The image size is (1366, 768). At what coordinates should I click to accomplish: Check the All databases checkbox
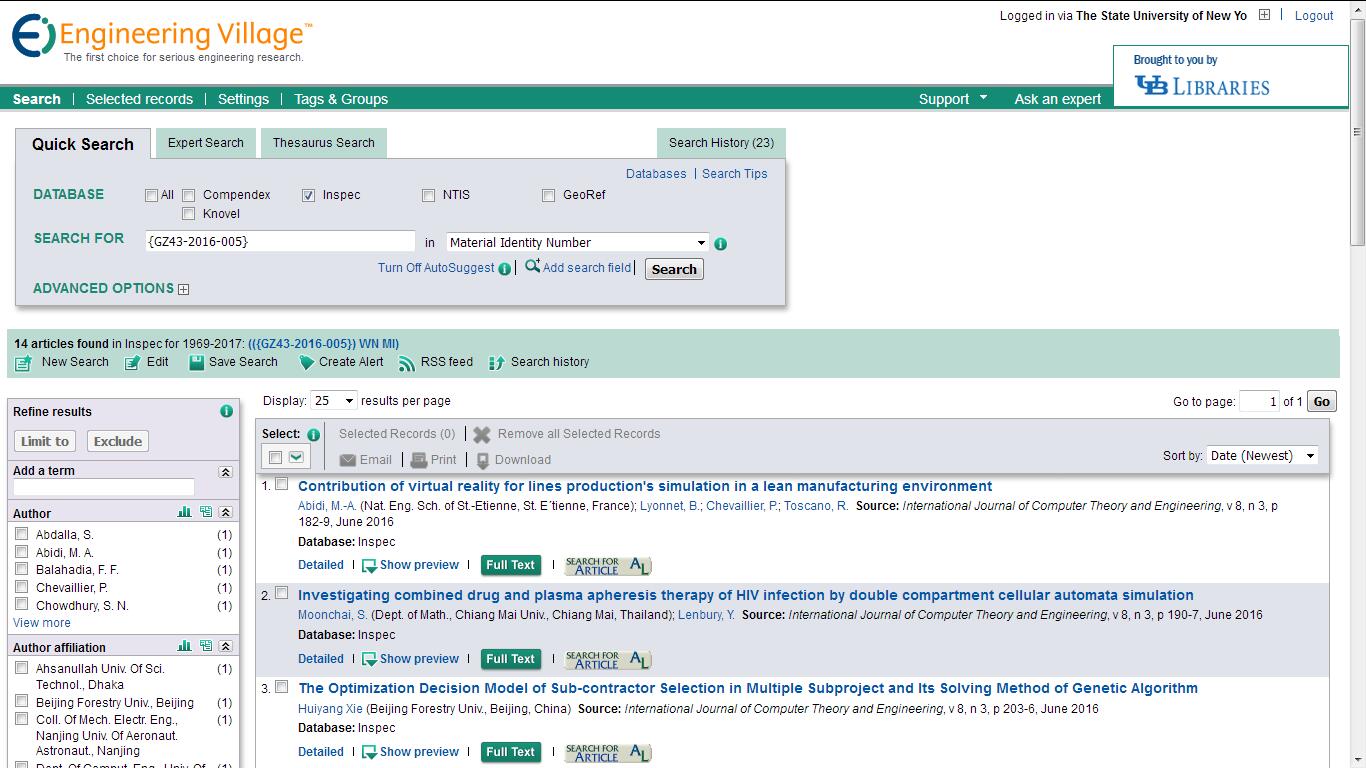[151, 196]
